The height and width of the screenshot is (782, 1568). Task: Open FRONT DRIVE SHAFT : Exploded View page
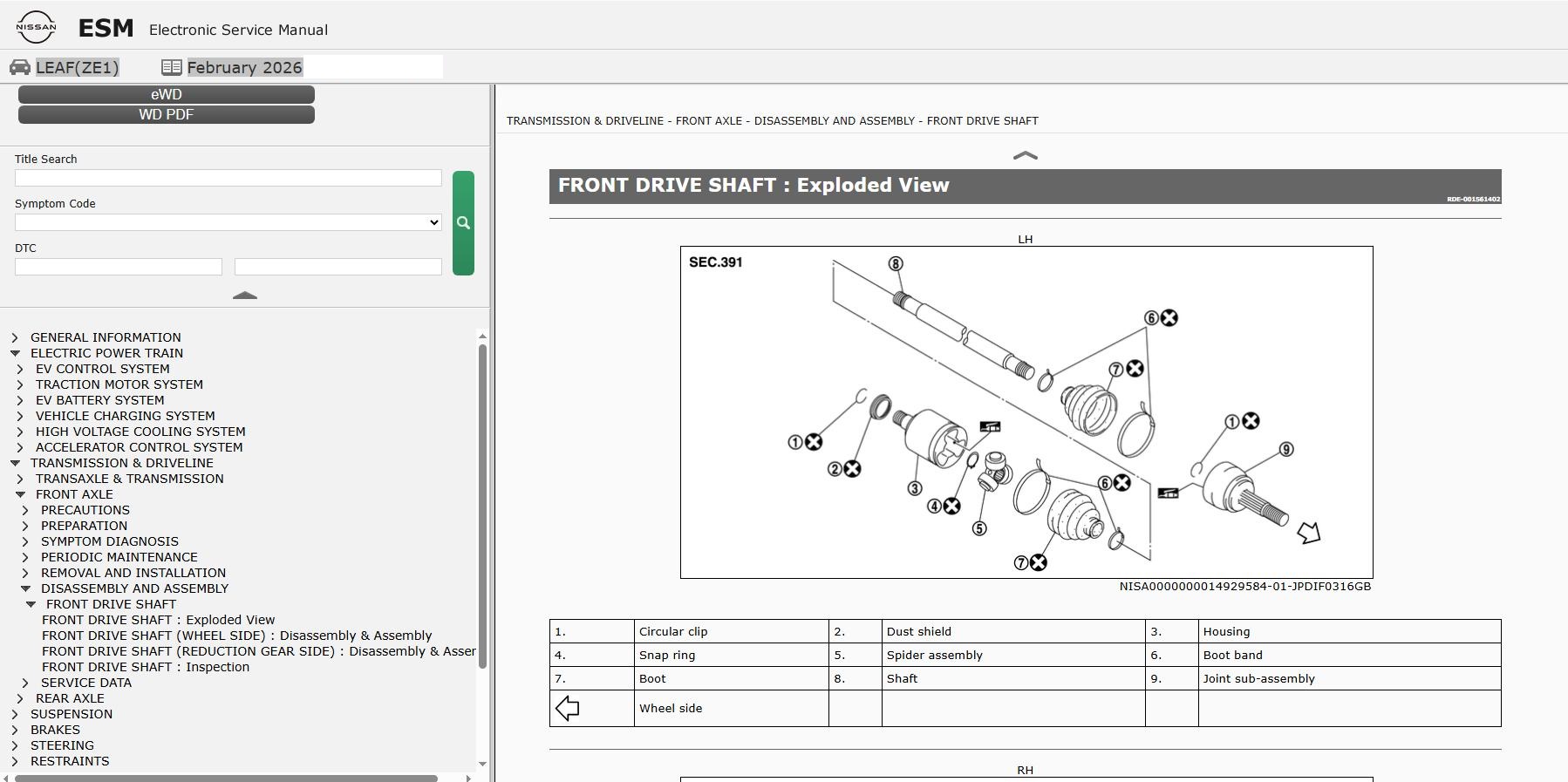(158, 620)
